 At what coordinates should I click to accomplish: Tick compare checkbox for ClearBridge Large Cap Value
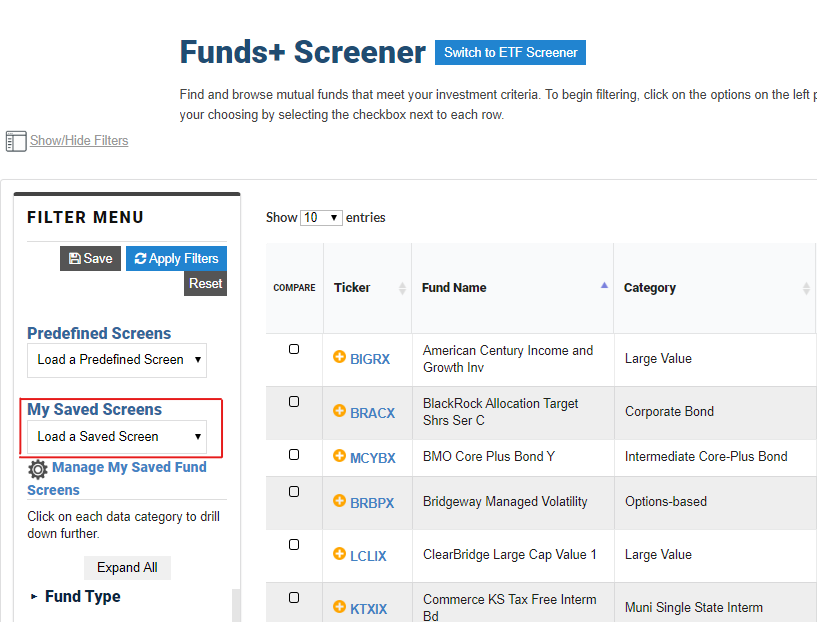tap(294, 545)
